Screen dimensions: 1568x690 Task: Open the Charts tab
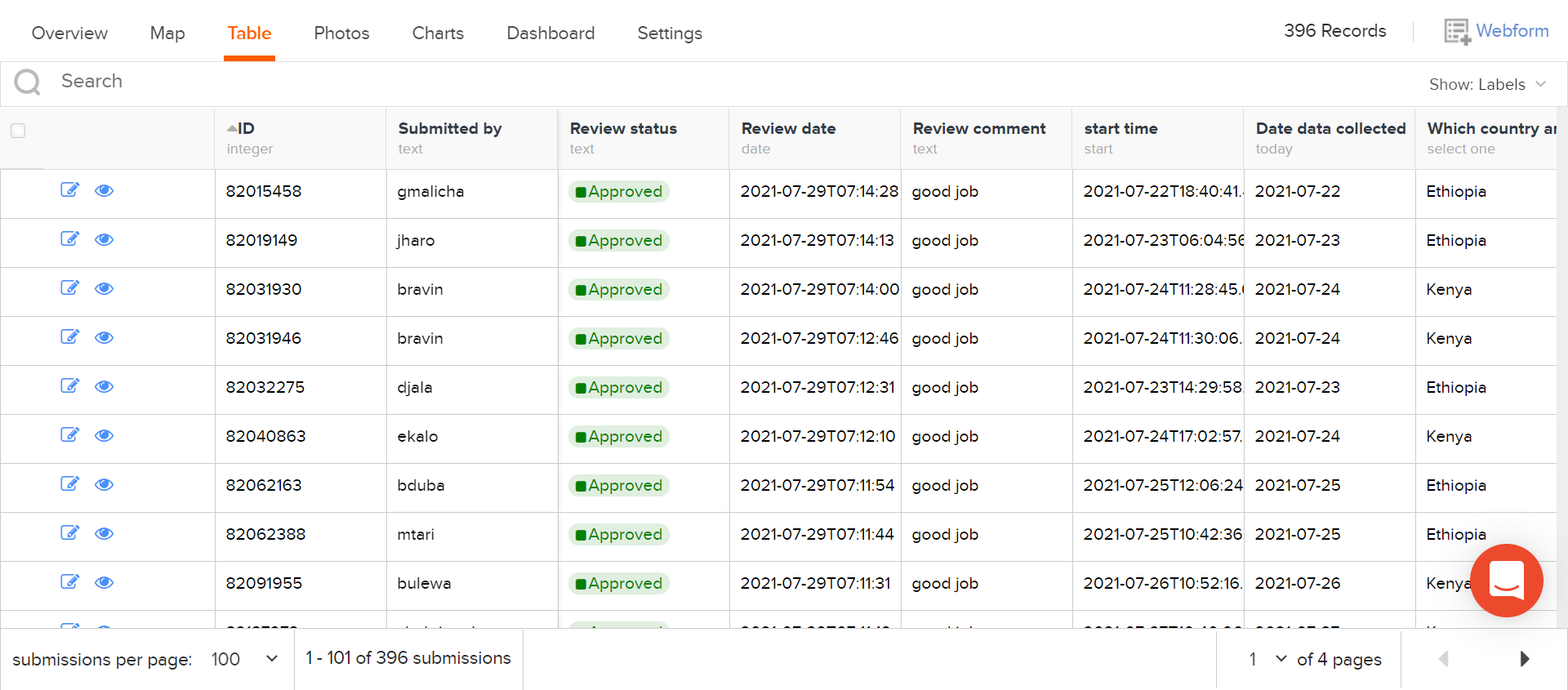coord(438,33)
